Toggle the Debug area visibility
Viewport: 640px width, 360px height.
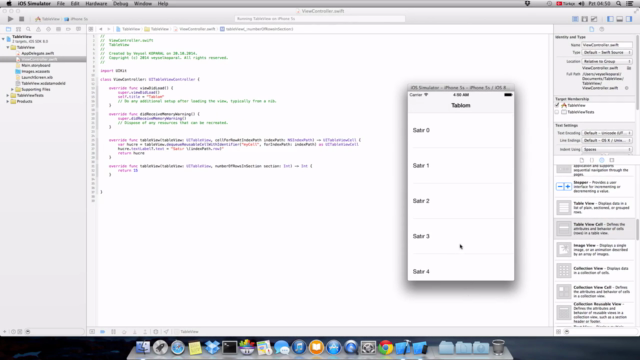620,19
